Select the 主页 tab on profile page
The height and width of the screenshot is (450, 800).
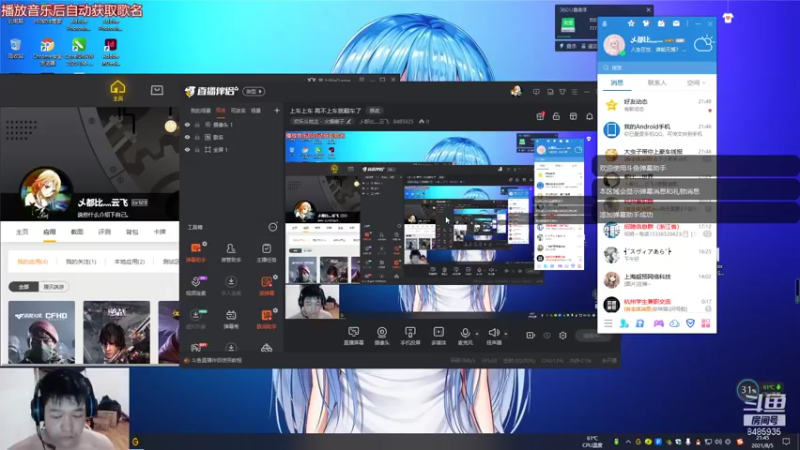tap(22, 232)
